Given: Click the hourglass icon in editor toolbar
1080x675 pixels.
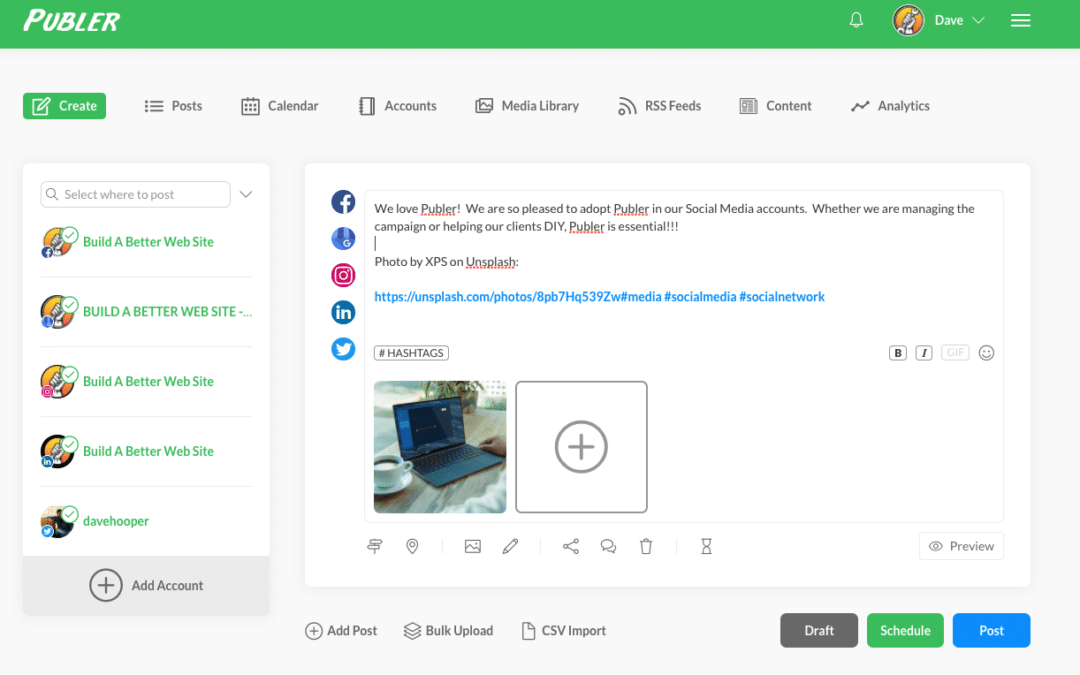Looking at the screenshot, I should point(706,546).
